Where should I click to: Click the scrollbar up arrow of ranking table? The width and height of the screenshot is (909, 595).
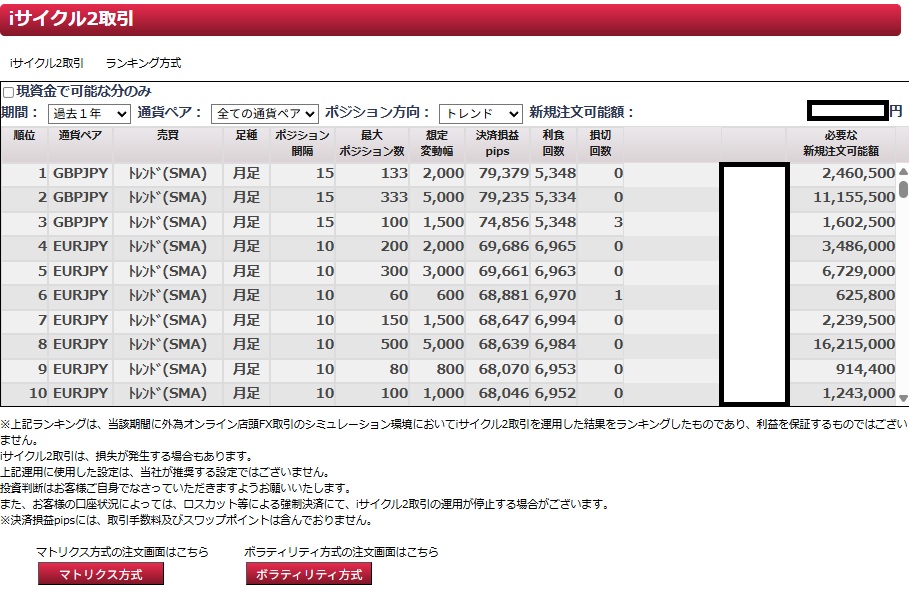903,170
